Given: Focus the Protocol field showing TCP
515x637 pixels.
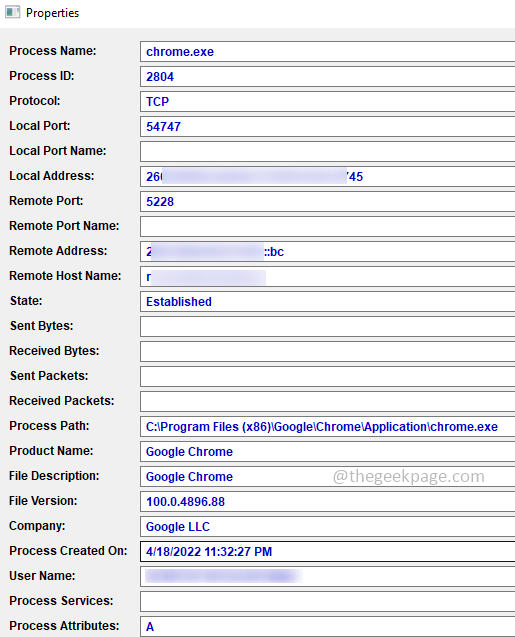Looking at the screenshot, I should tap(327, 102).
